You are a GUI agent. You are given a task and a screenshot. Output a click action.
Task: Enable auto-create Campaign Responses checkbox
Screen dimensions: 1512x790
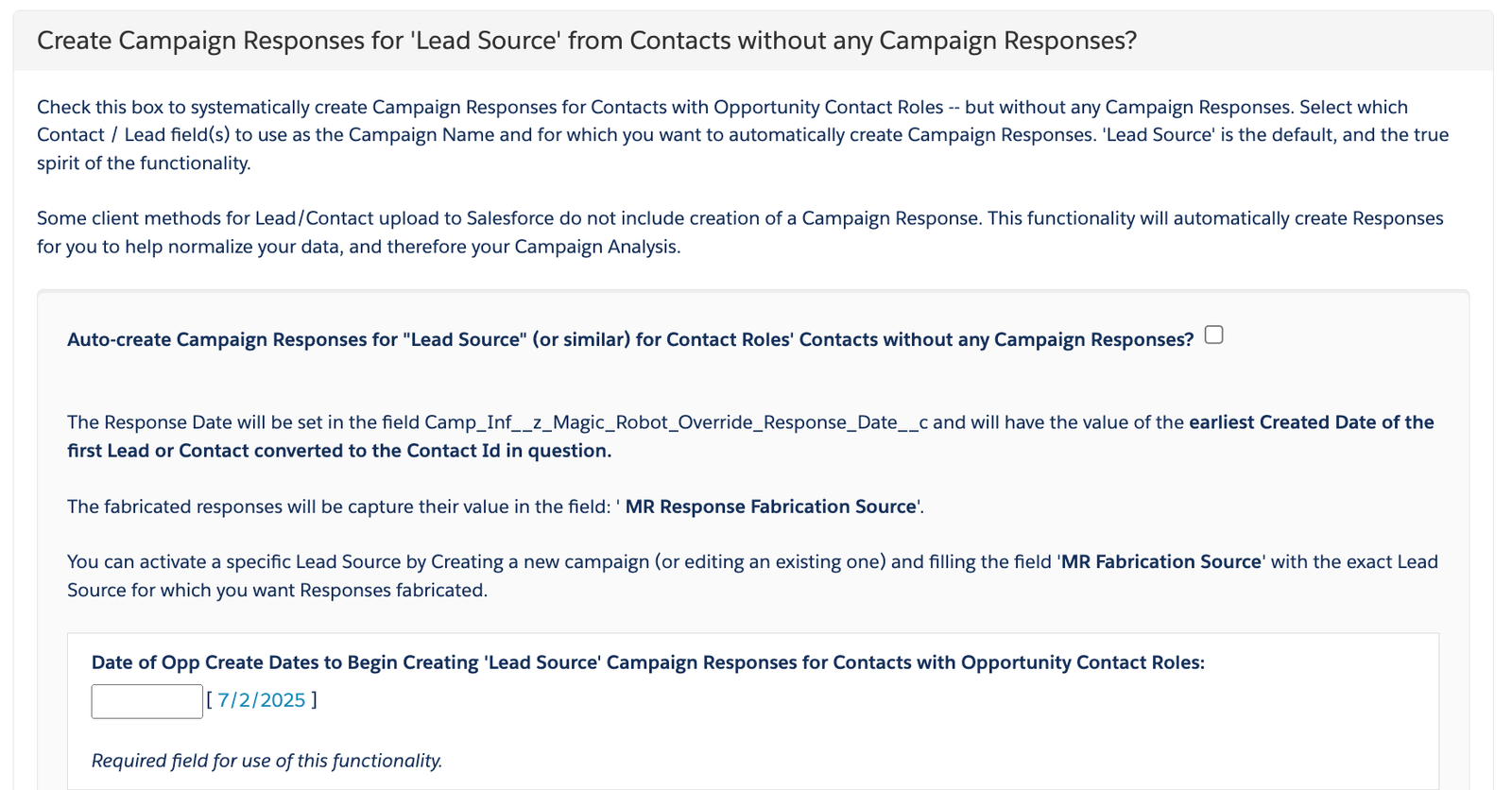(x=1214, y=335)
